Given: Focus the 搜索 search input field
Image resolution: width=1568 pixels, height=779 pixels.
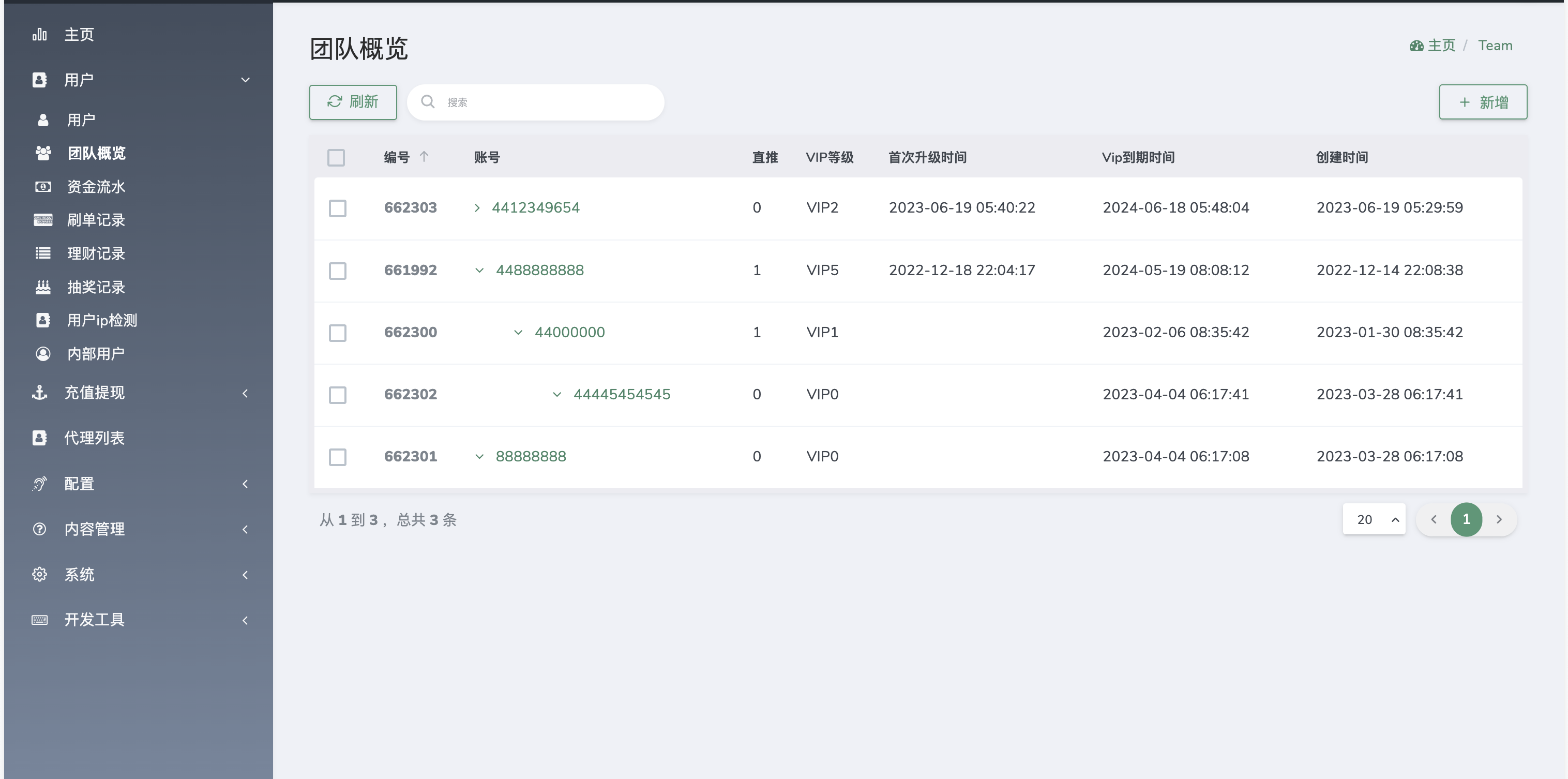Looking at the screenshot, I should pyautogui.click(x=536, y=101).
